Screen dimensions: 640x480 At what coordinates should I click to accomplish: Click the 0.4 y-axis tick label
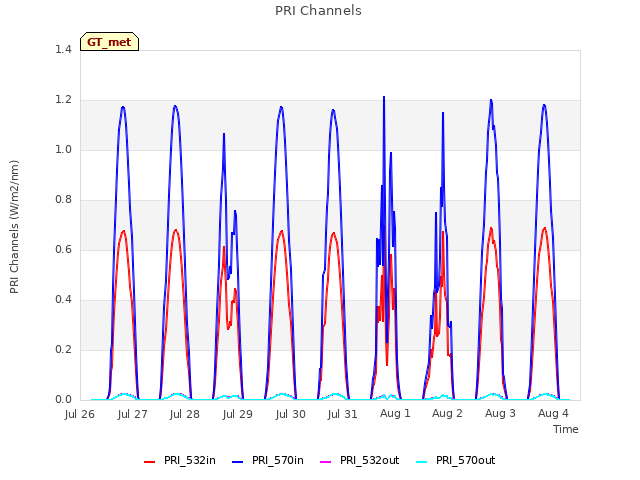point(63,299)
